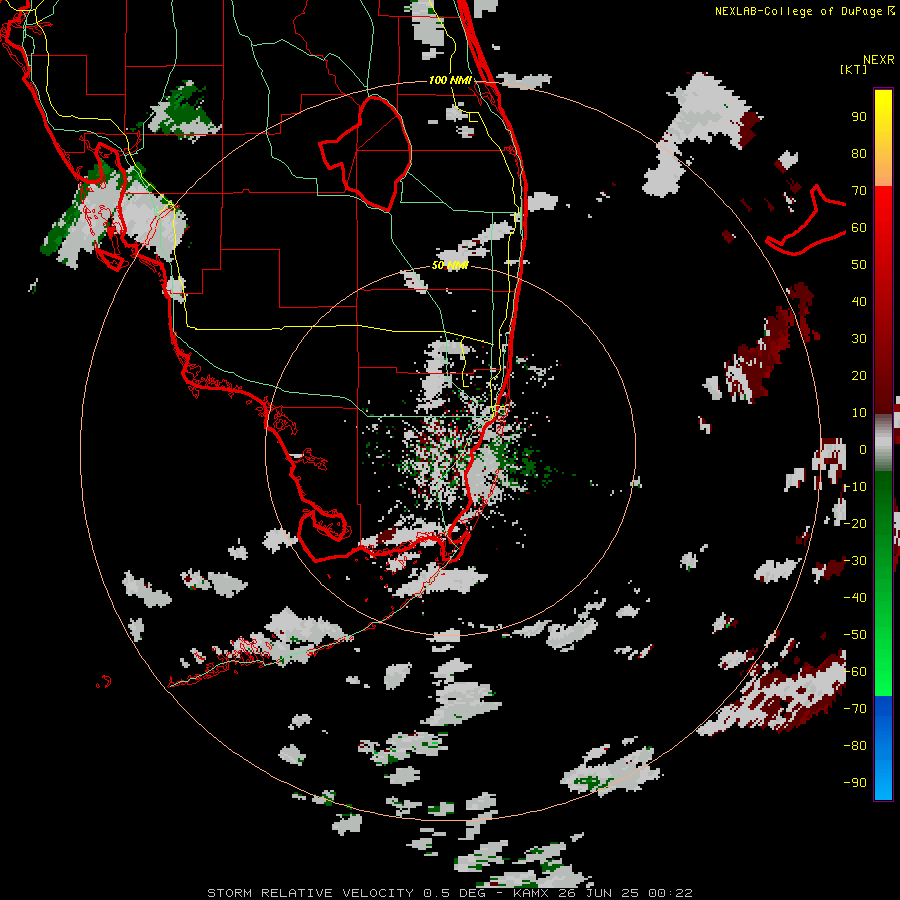Click the -60 value on velocity scale

(x=855, y=672)
